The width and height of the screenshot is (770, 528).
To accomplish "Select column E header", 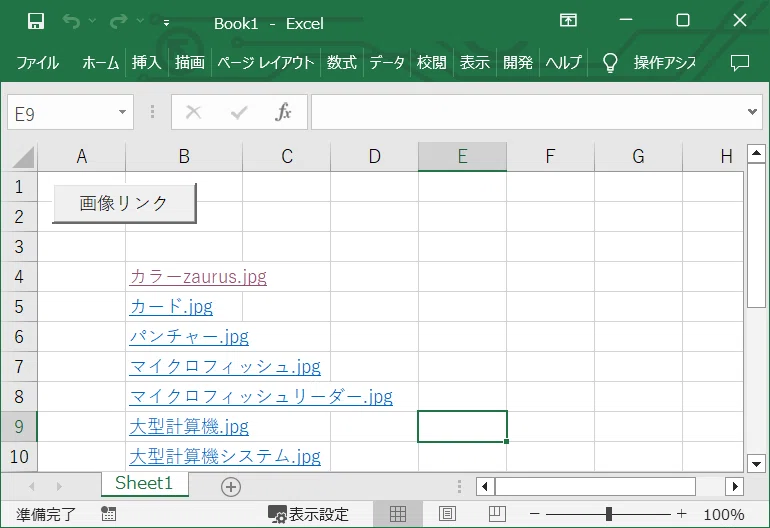I will coord(462,157).
